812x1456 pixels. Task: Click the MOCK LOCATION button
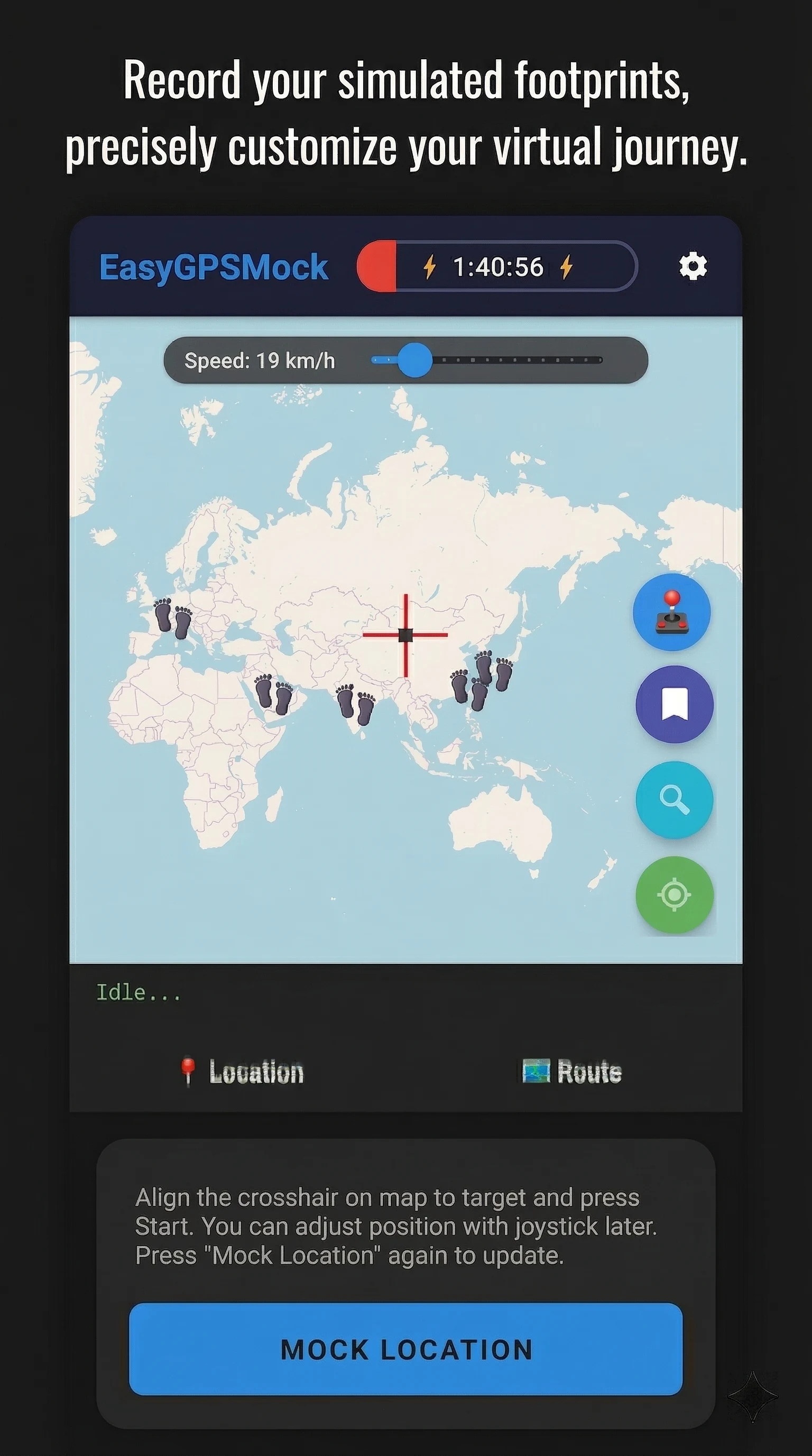tap(405, 1349)
